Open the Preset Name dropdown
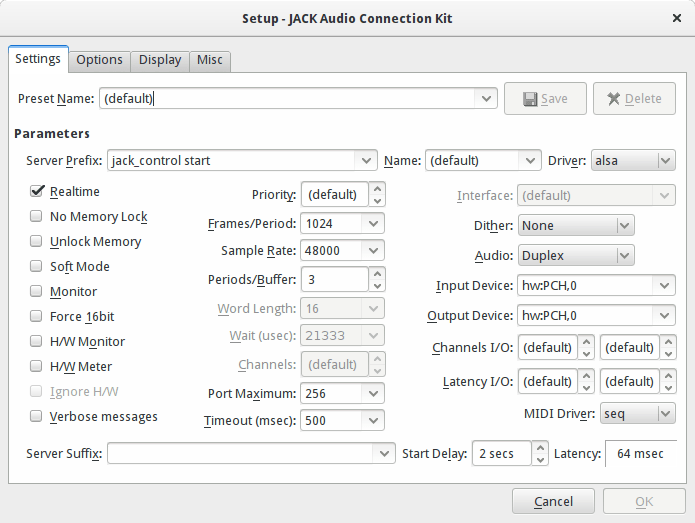The width and height of the screenshot is (695, 523). point(486,98)
